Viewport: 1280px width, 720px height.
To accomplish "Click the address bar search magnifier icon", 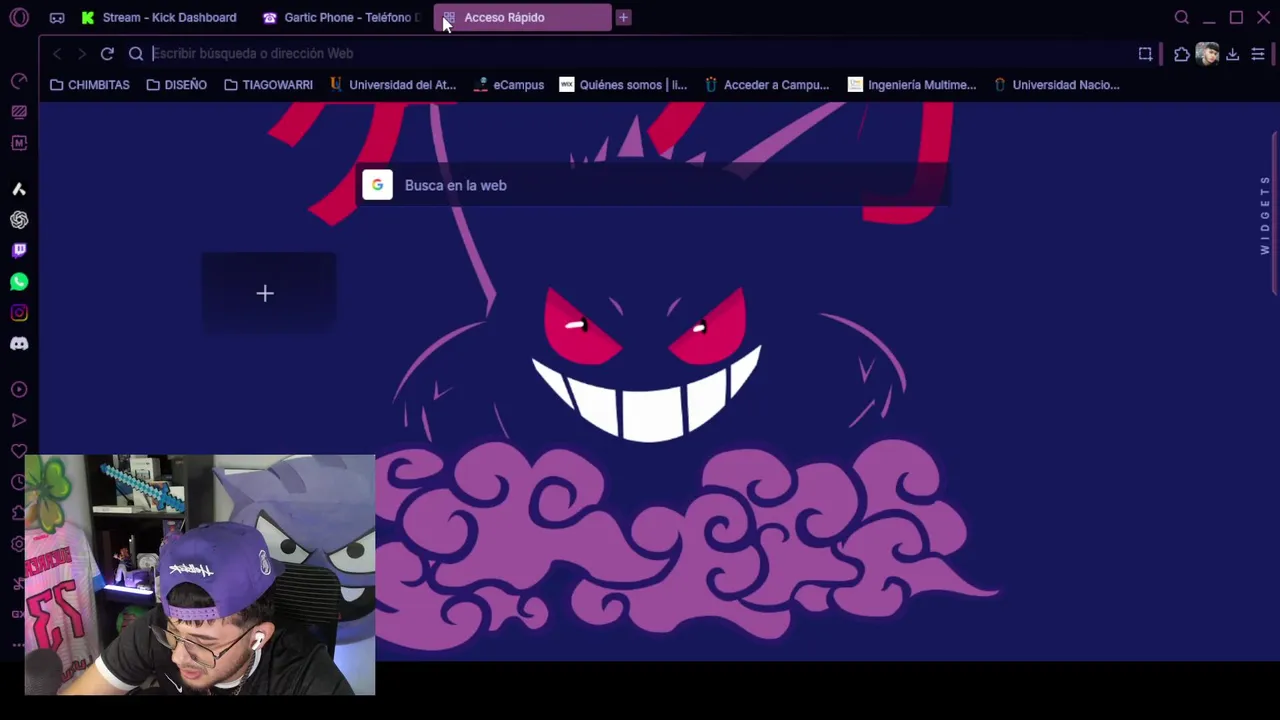I will coord(136,54).
